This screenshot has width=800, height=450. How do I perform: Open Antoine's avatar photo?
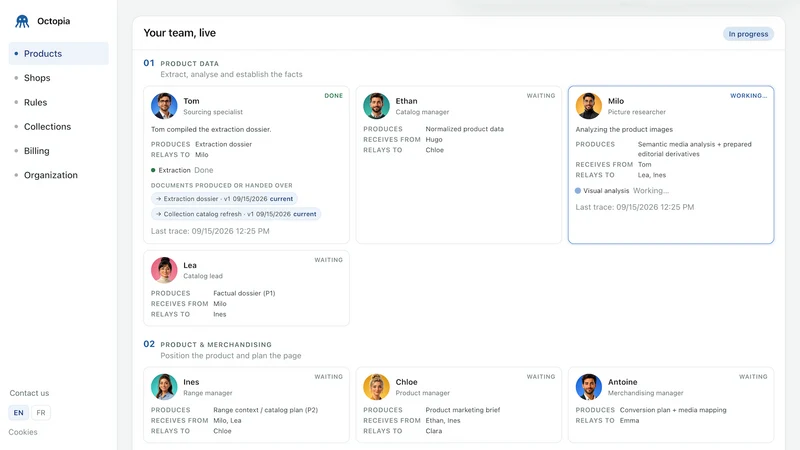tap(588, 387)
